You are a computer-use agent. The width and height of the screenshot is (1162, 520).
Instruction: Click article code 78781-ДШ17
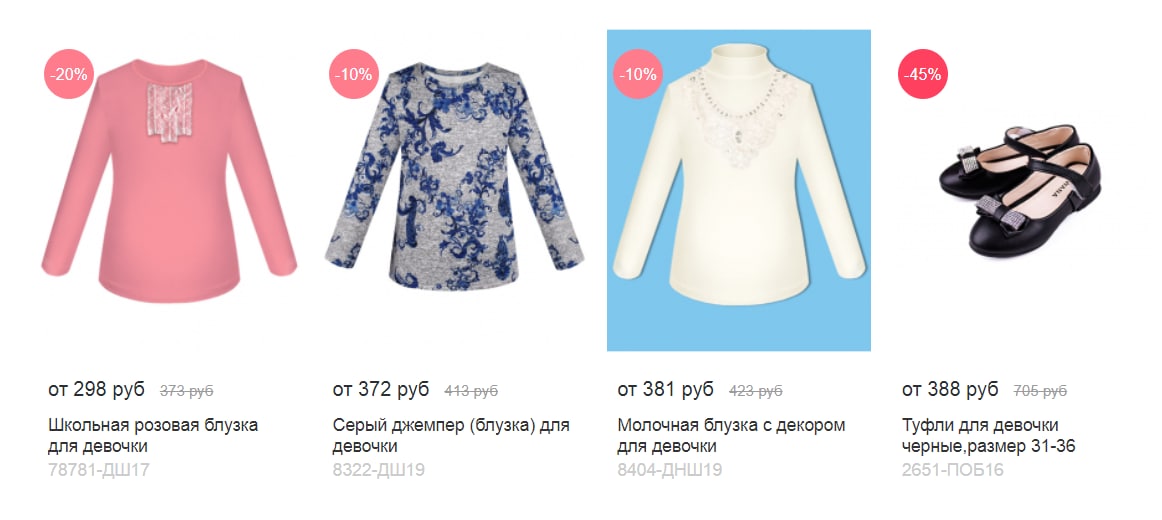[x=99, y=470]
